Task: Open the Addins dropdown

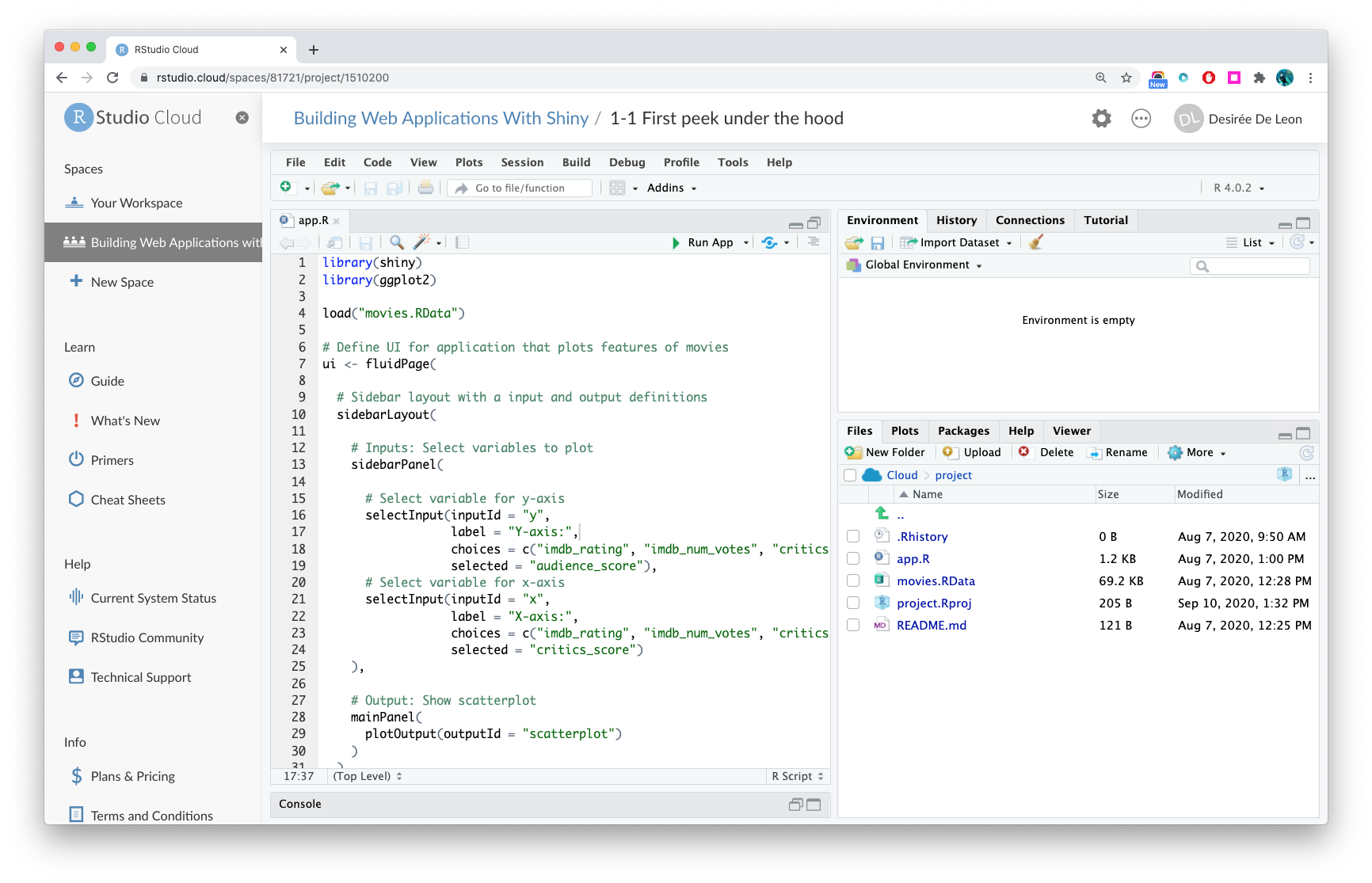Action: click(672, 188)
